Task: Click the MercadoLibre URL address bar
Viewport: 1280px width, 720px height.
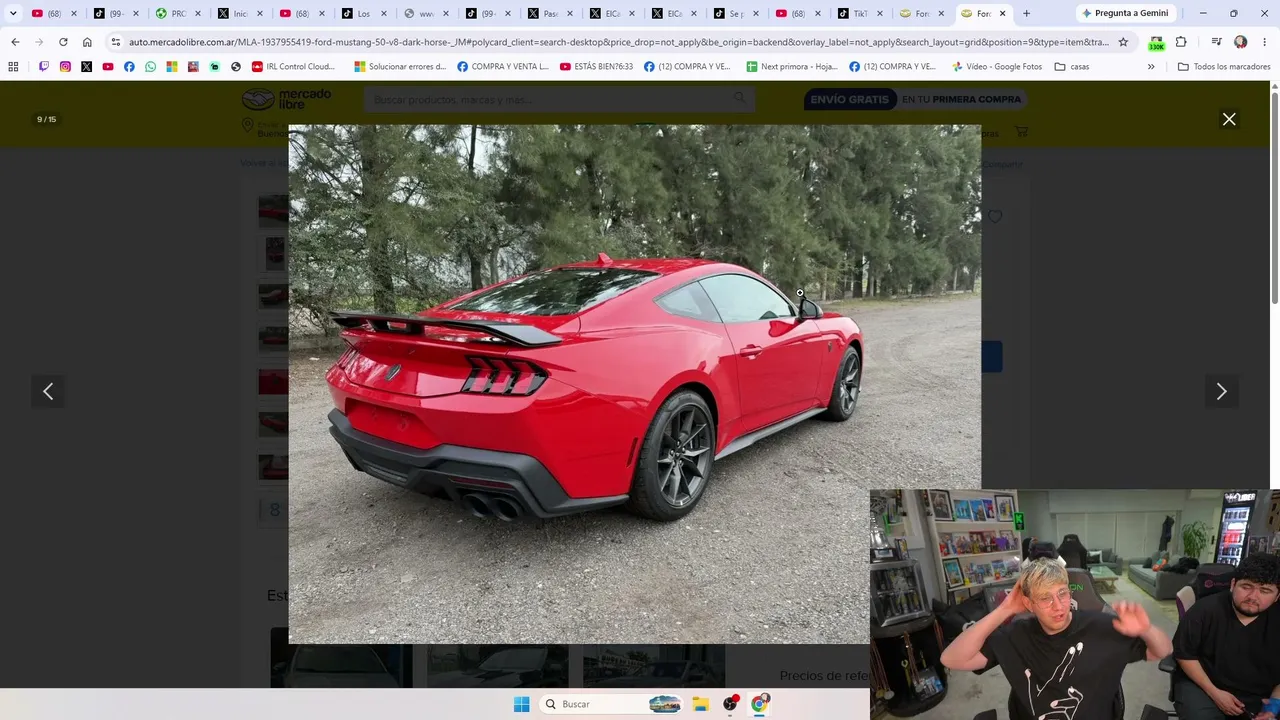Action: 618,42
